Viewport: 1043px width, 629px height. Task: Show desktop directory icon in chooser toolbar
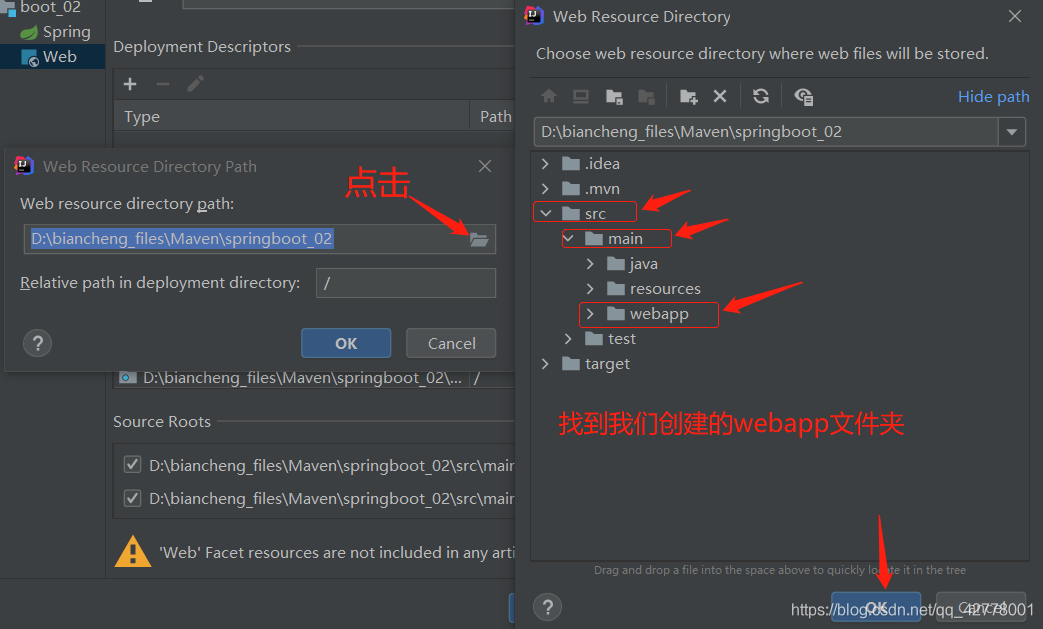pyautogui.click(x=581, y=96)
